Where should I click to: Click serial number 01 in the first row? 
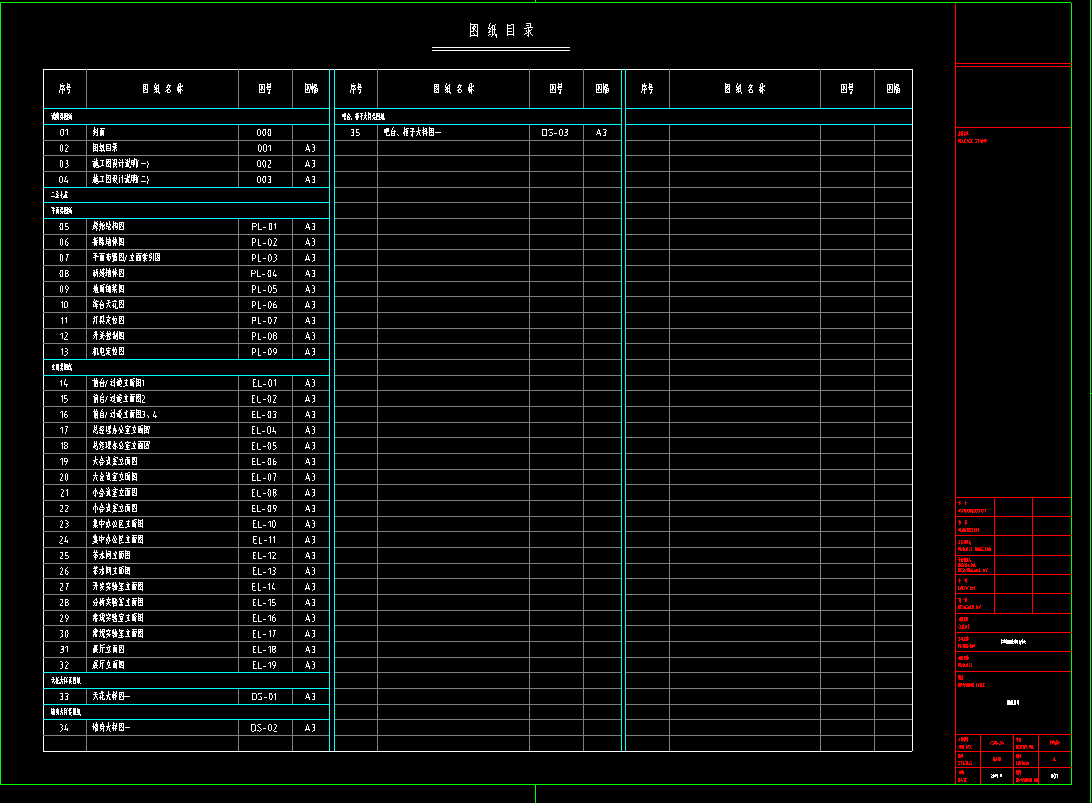tap(64, 132)
